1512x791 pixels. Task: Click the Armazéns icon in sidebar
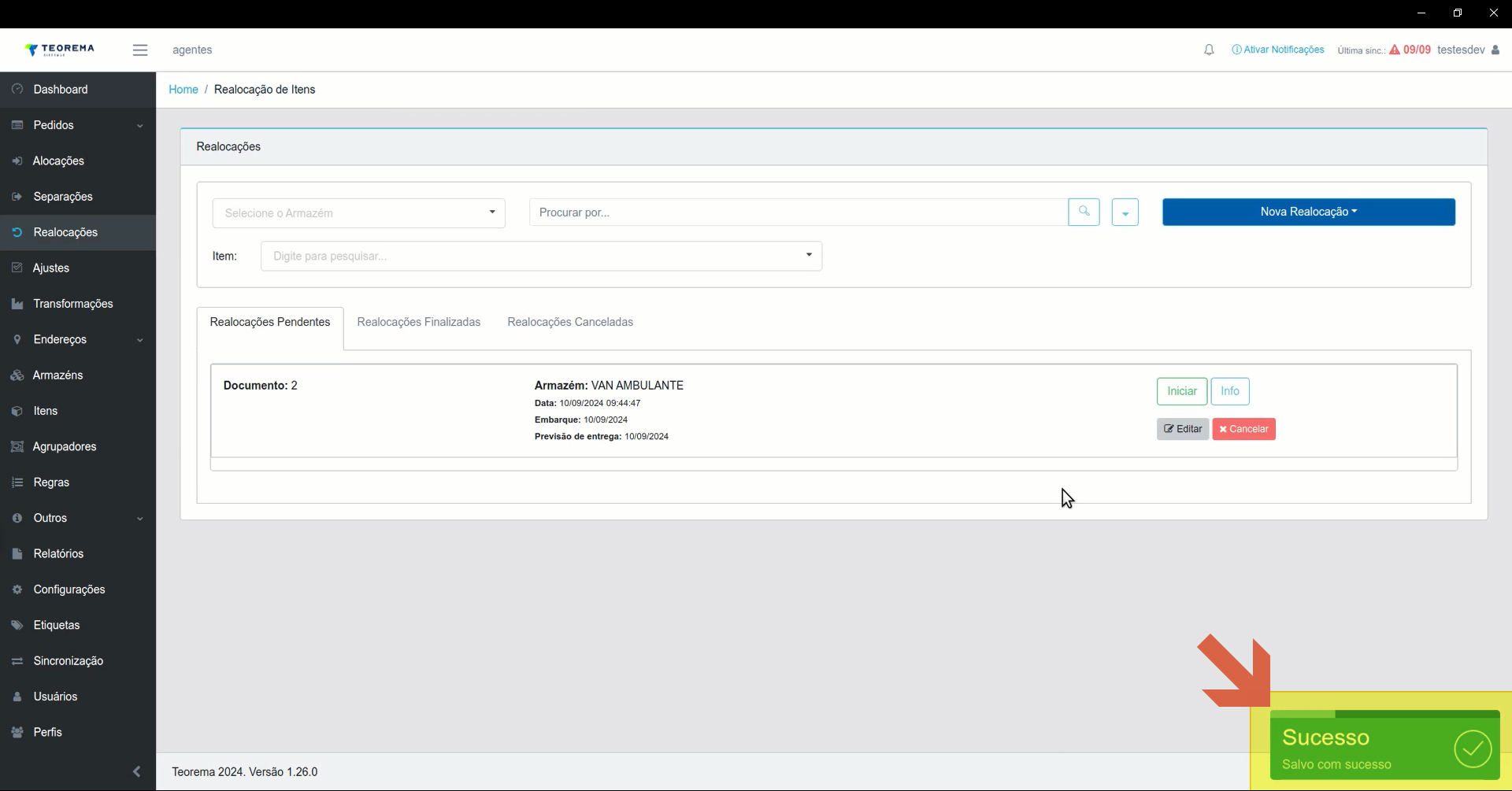click(17, 375)
